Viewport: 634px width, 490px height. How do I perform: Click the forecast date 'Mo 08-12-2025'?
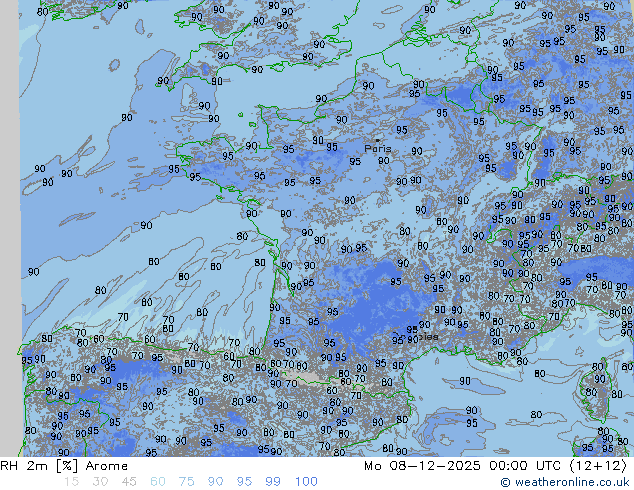pyautogui.click(x=422, y=466)
